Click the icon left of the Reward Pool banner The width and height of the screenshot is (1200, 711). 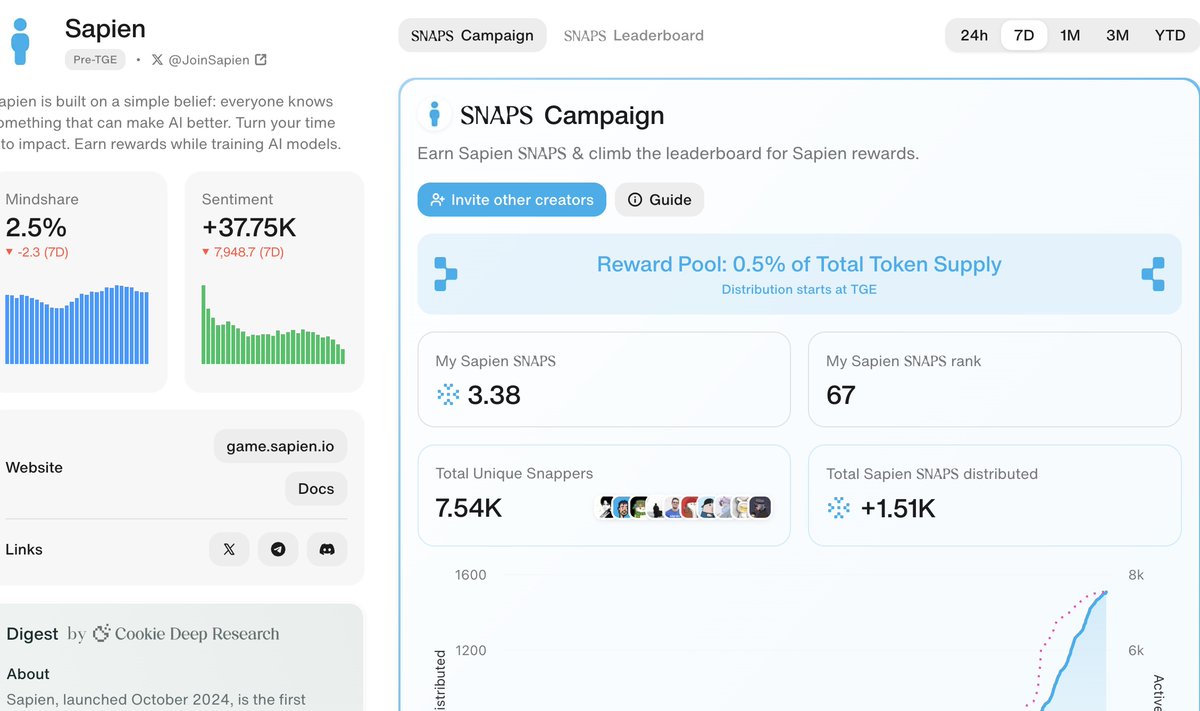click(445, 274)
